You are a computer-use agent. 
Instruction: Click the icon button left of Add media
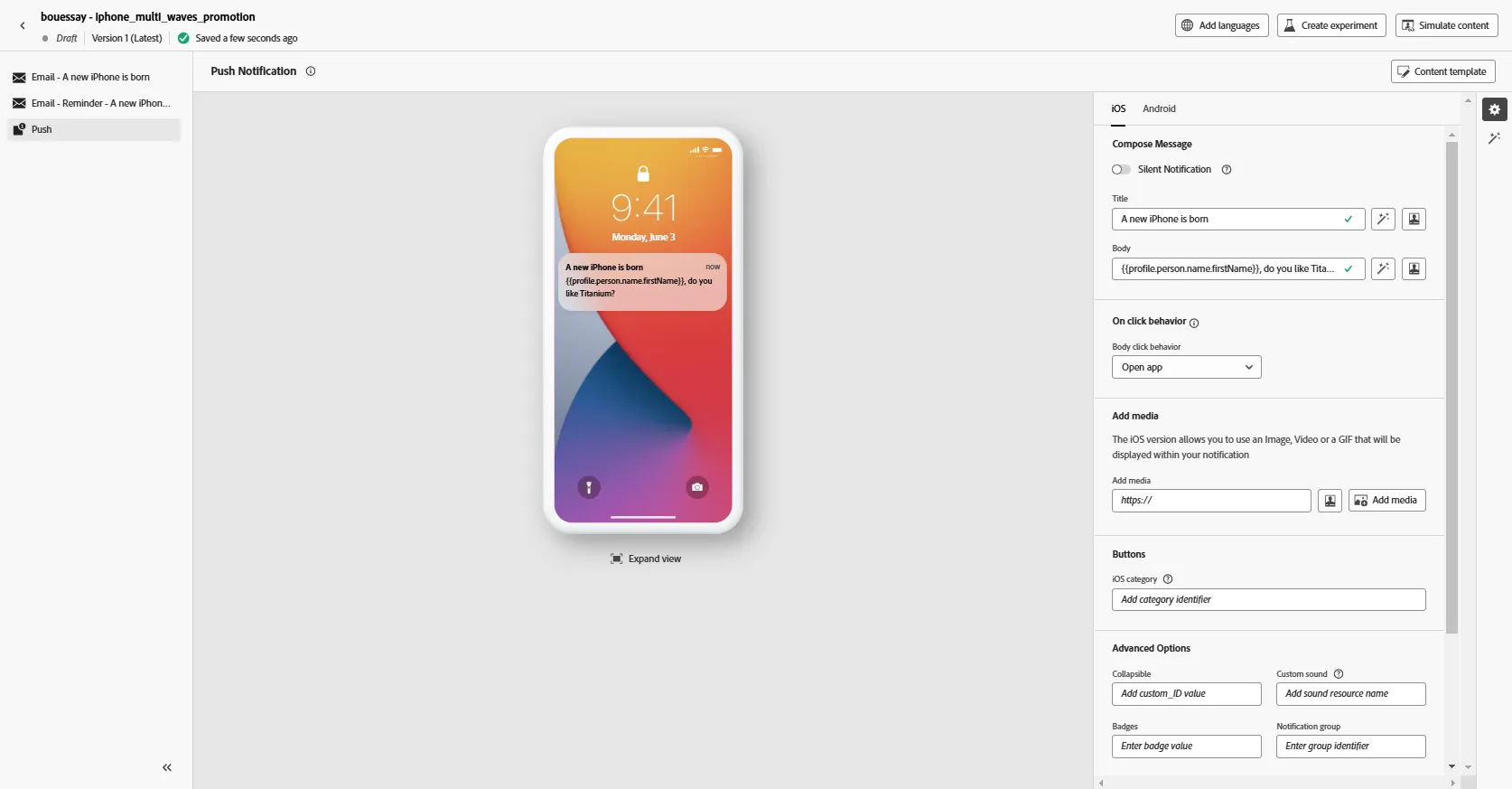point(1330,501)
